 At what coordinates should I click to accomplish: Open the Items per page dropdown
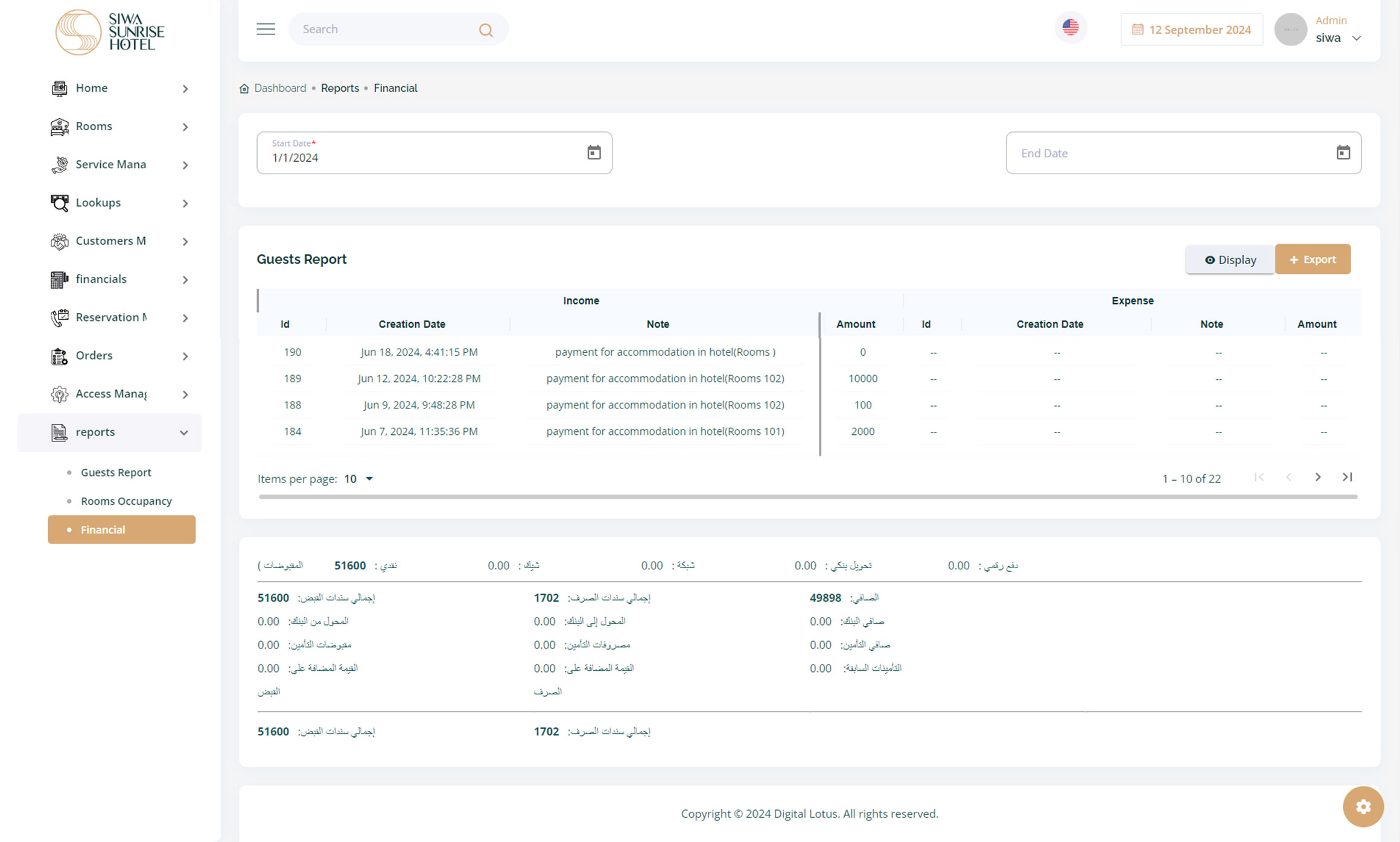359,479
